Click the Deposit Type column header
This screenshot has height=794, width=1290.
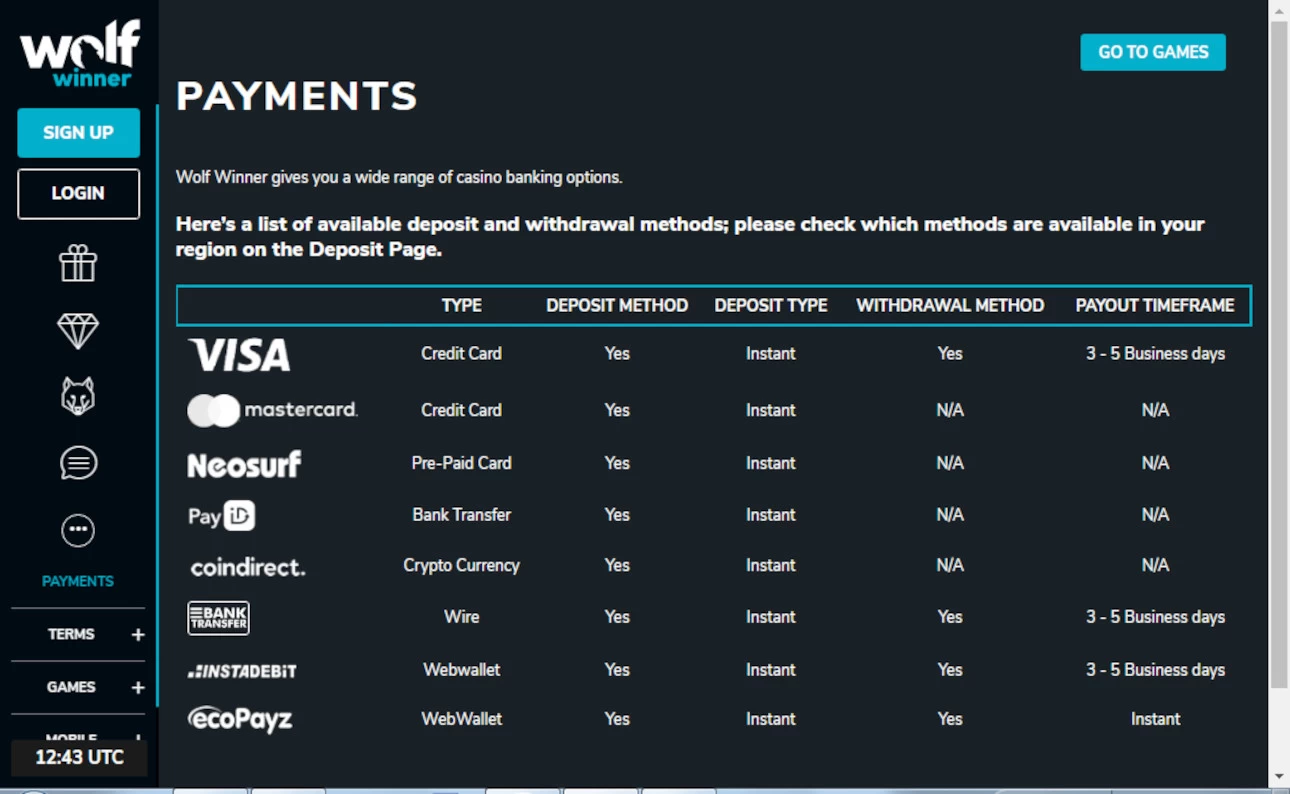(771, 305)
